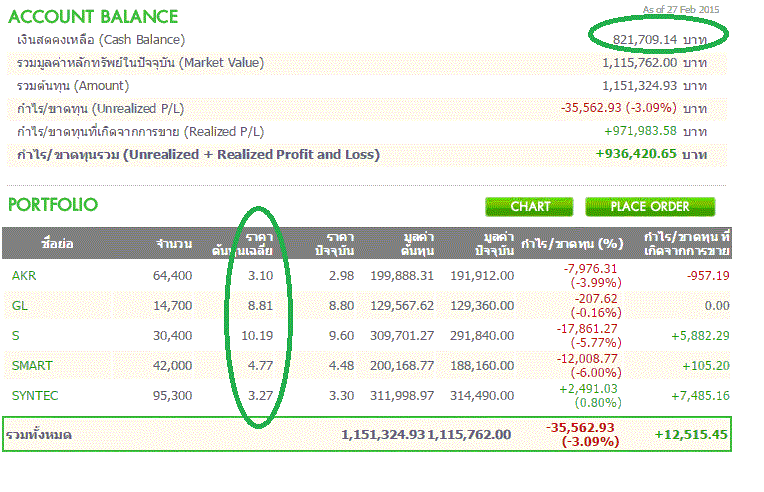Click the SMART stock symbol
The height and width of the screenshot is (492, 764).
pos(32,366)
